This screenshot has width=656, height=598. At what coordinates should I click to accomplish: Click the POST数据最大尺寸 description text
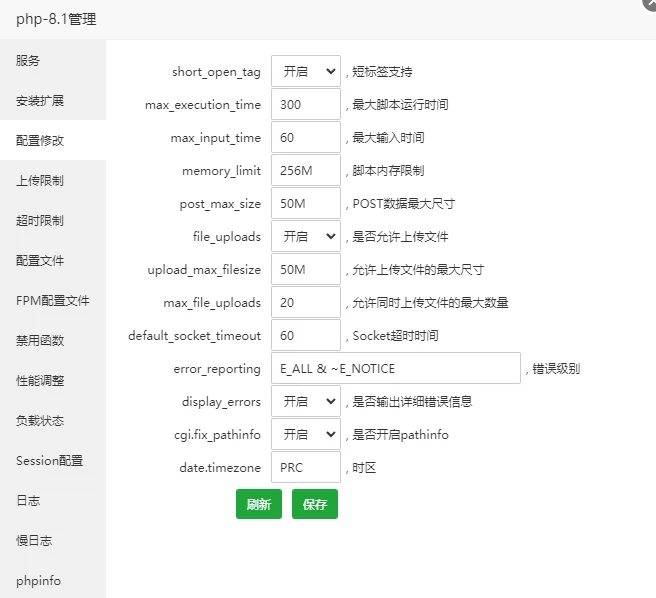(404, 203)
